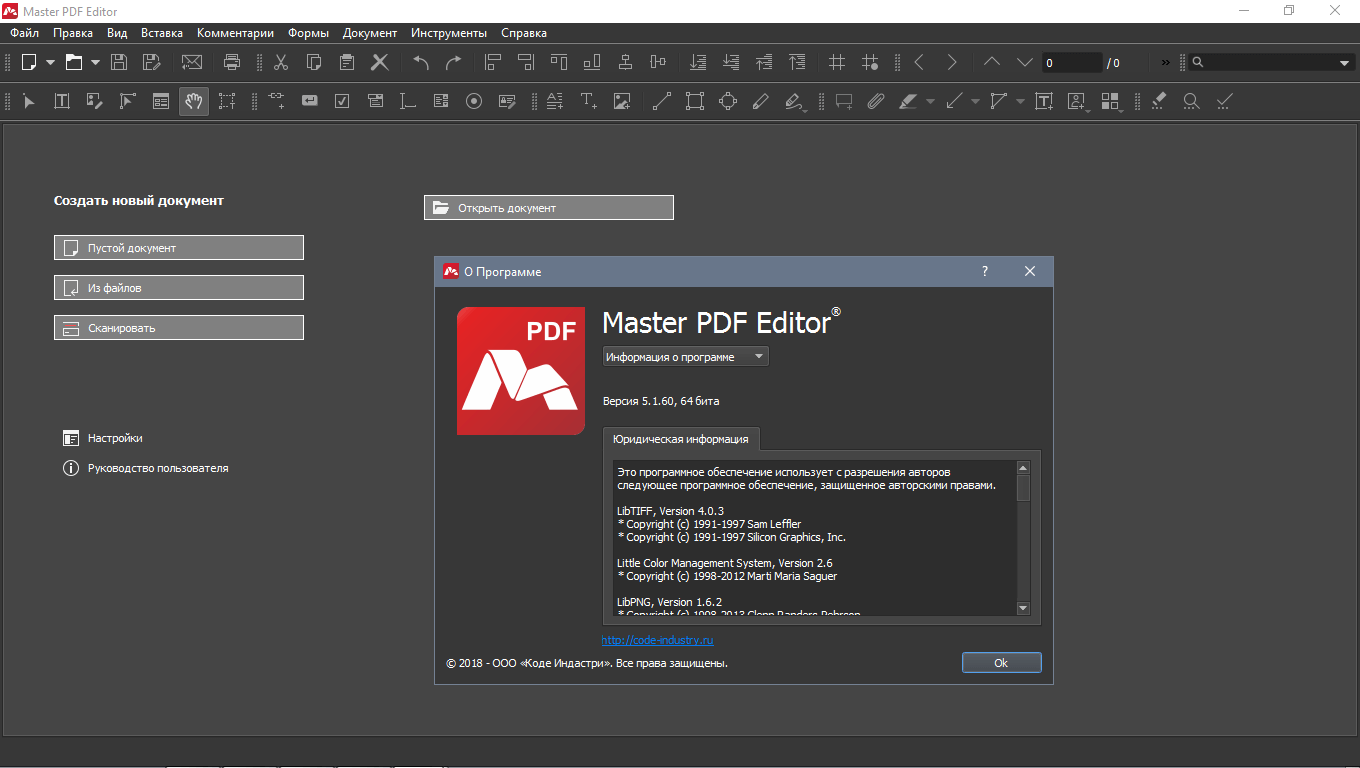Viewport: 1360px width, 768px height.
Task: Open the recent files dropdown arrow
Action: coord(96,62)
